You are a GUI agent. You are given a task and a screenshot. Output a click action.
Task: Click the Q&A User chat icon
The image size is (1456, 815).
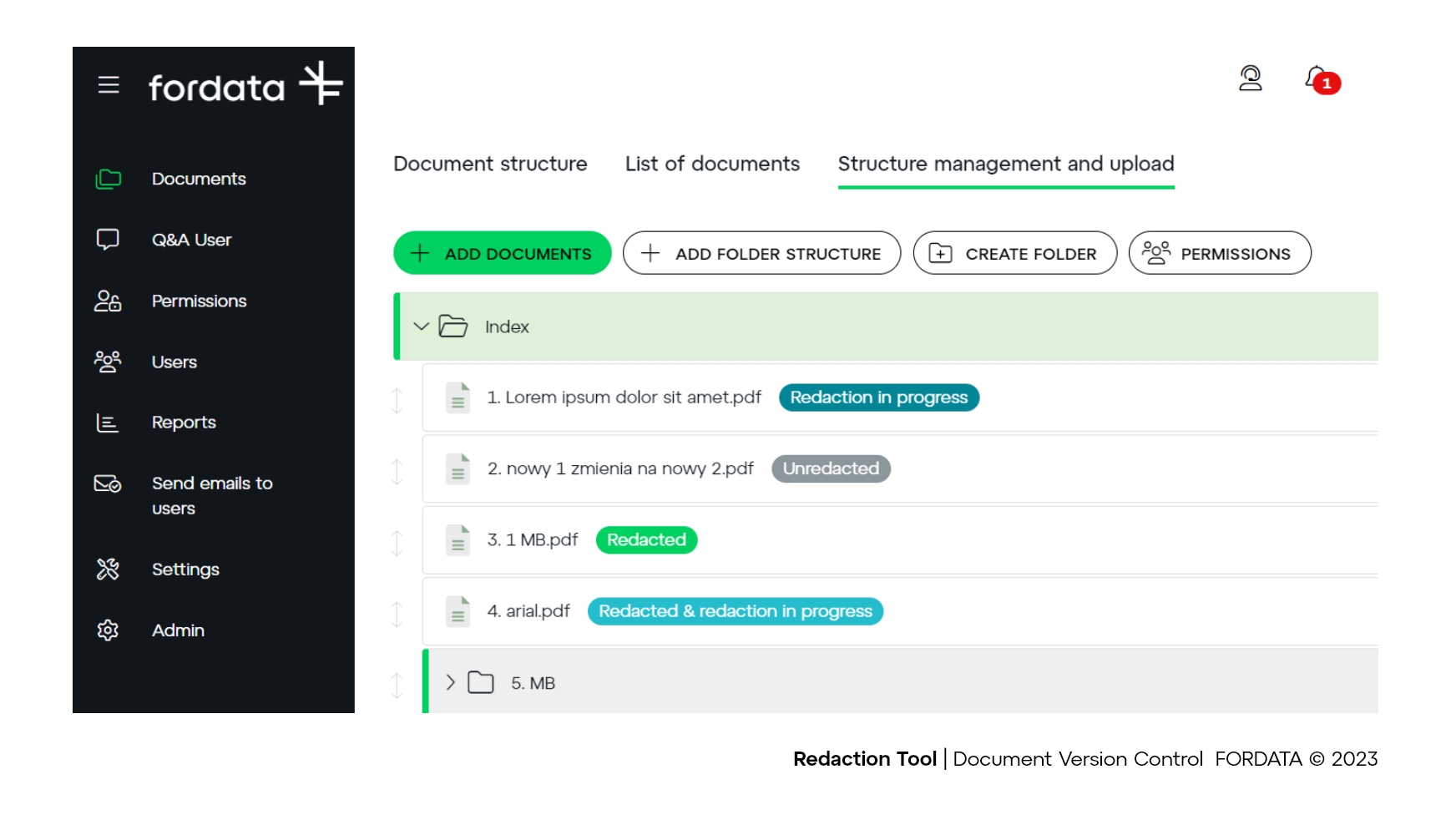pos(108,240)
